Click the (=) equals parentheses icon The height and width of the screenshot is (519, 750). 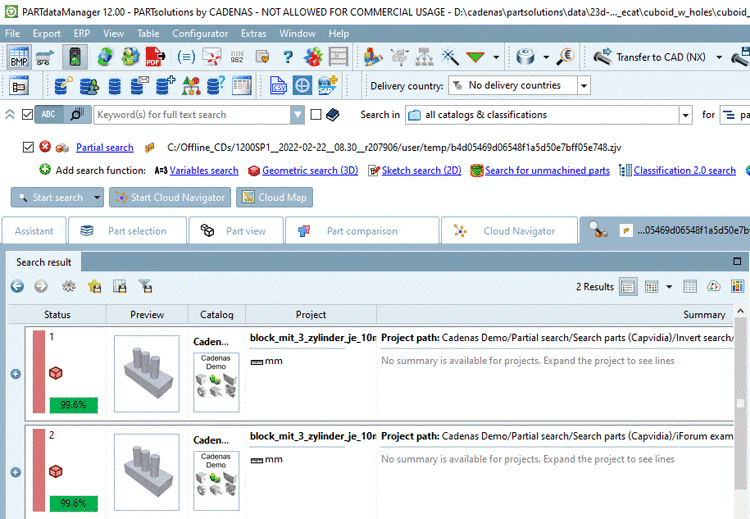point(186,57)
